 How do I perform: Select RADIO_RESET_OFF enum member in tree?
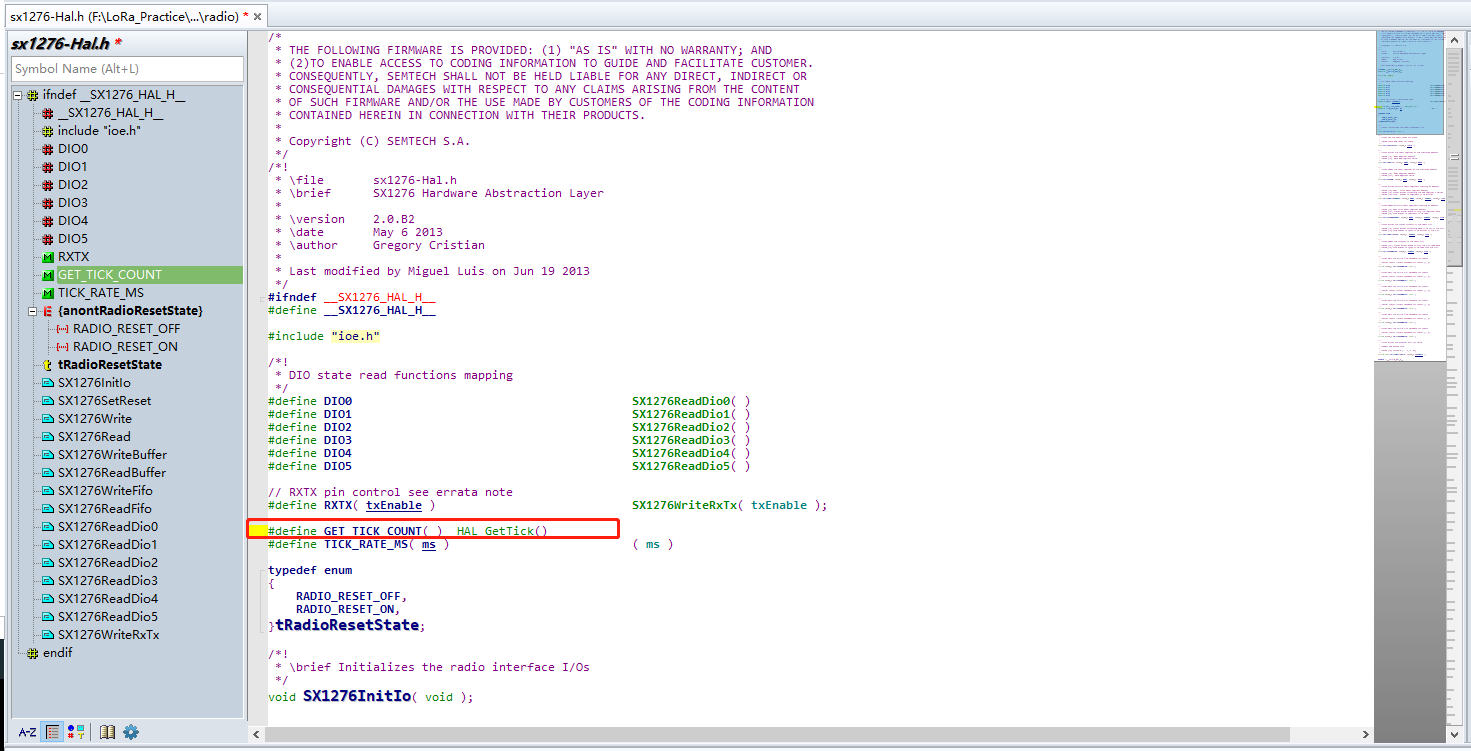[x=126, y=329]
